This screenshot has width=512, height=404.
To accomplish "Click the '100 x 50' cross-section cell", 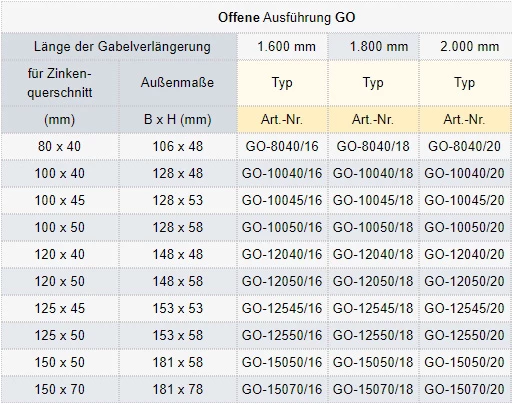I will click(60, 227).
